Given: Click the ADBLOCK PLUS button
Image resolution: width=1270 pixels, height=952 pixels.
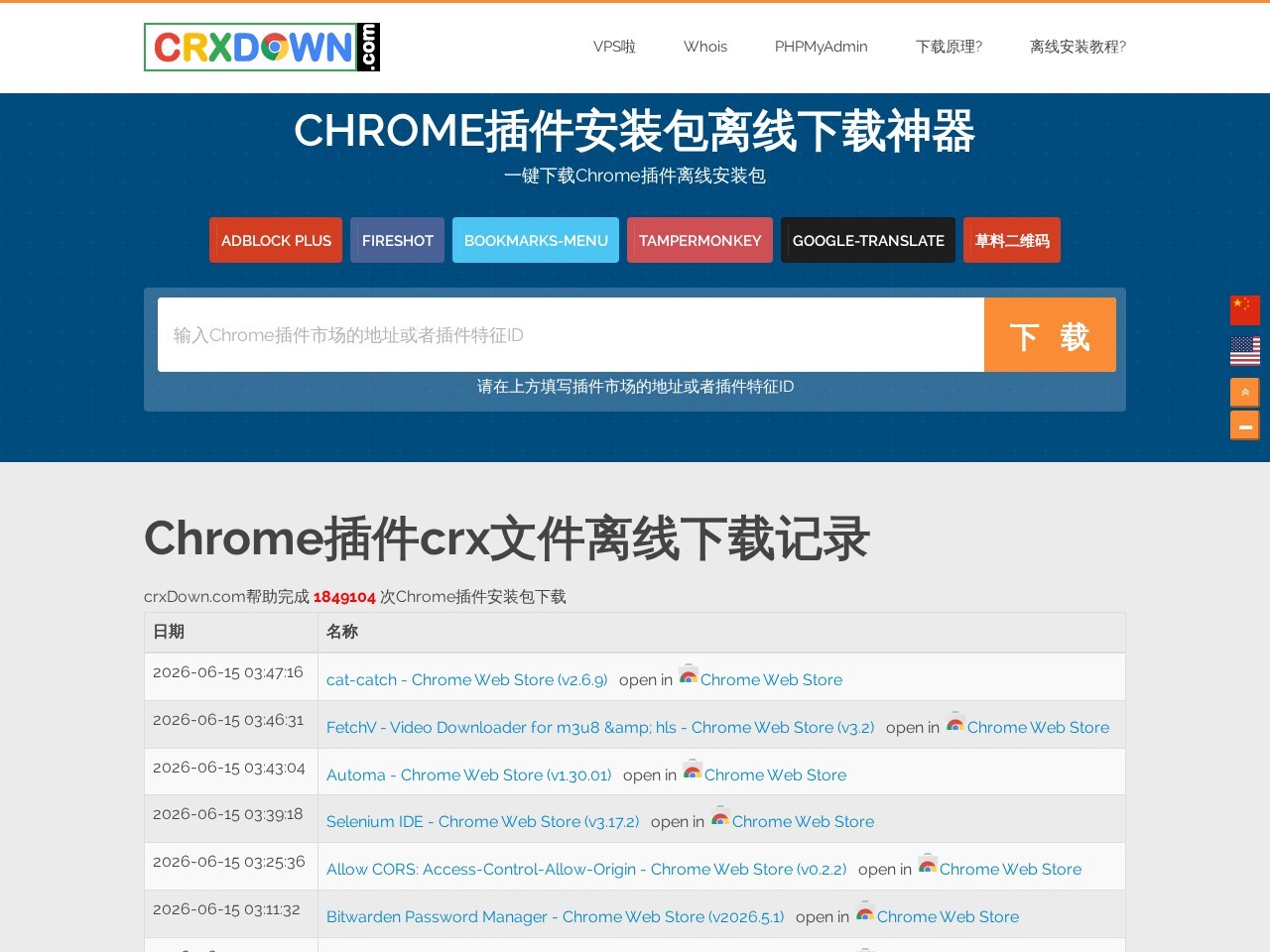Looking at the screenshot, I should click(276, 240).
